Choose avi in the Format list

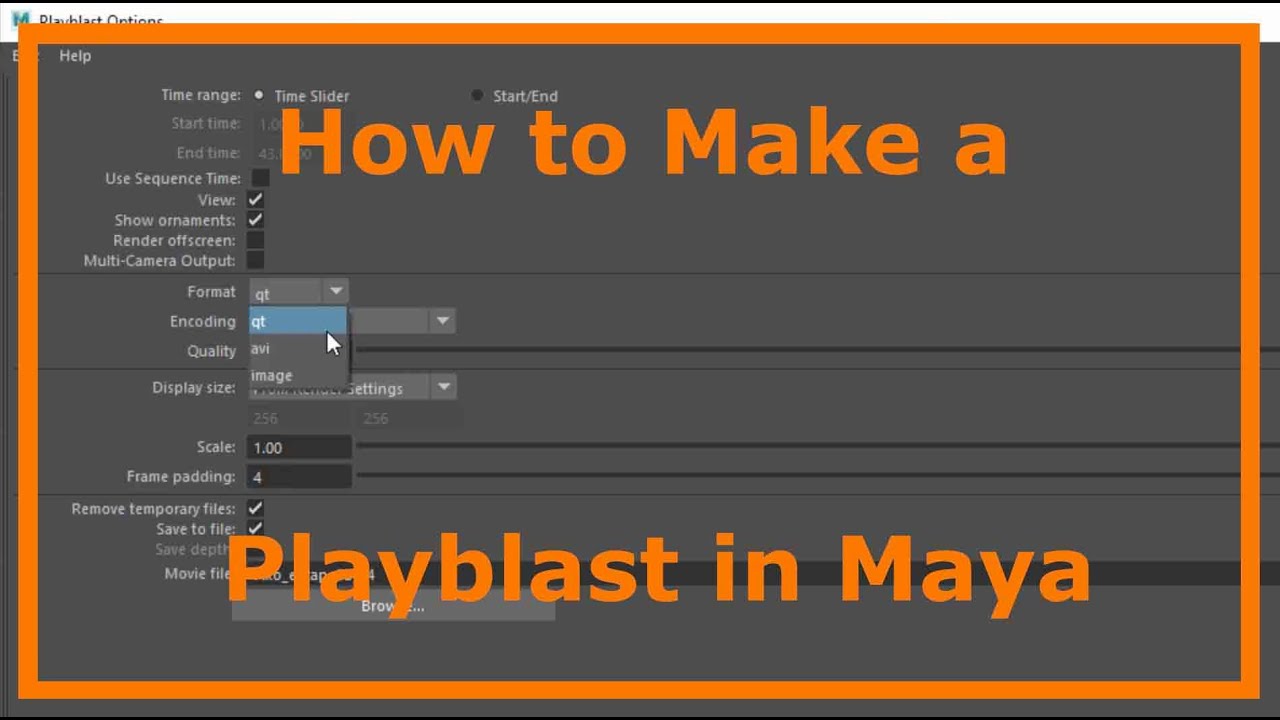(298, 348)
